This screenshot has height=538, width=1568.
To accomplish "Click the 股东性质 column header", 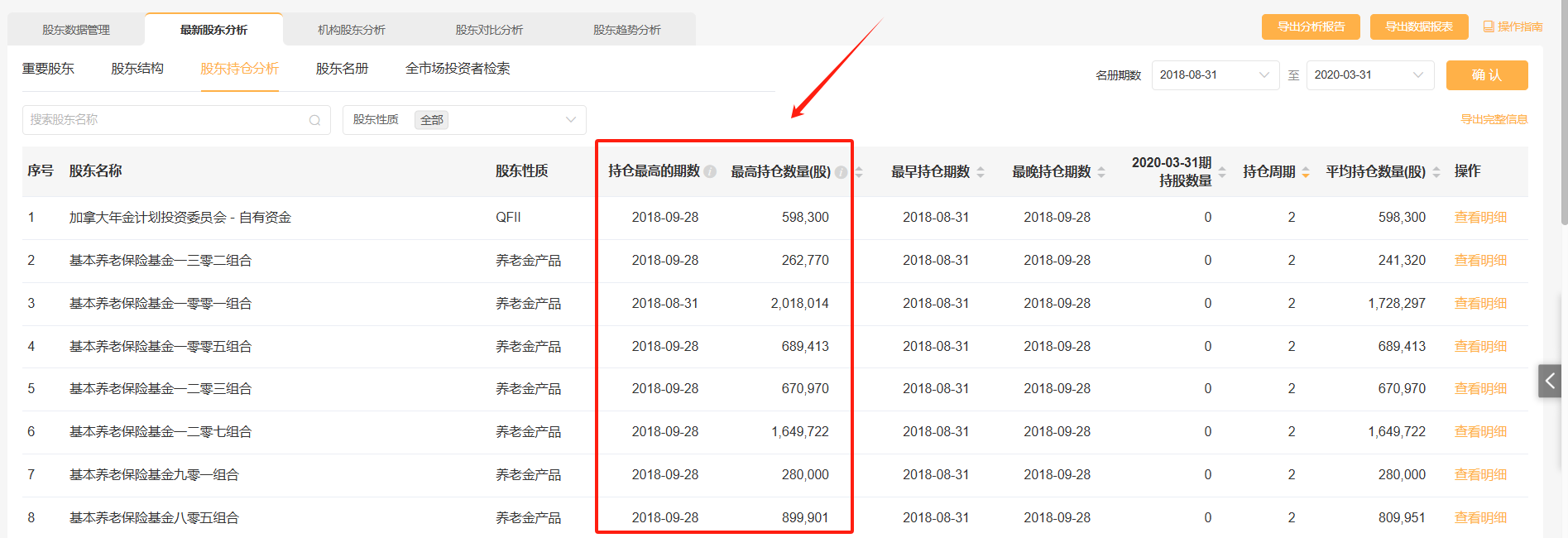I will [x=521, y=171].
